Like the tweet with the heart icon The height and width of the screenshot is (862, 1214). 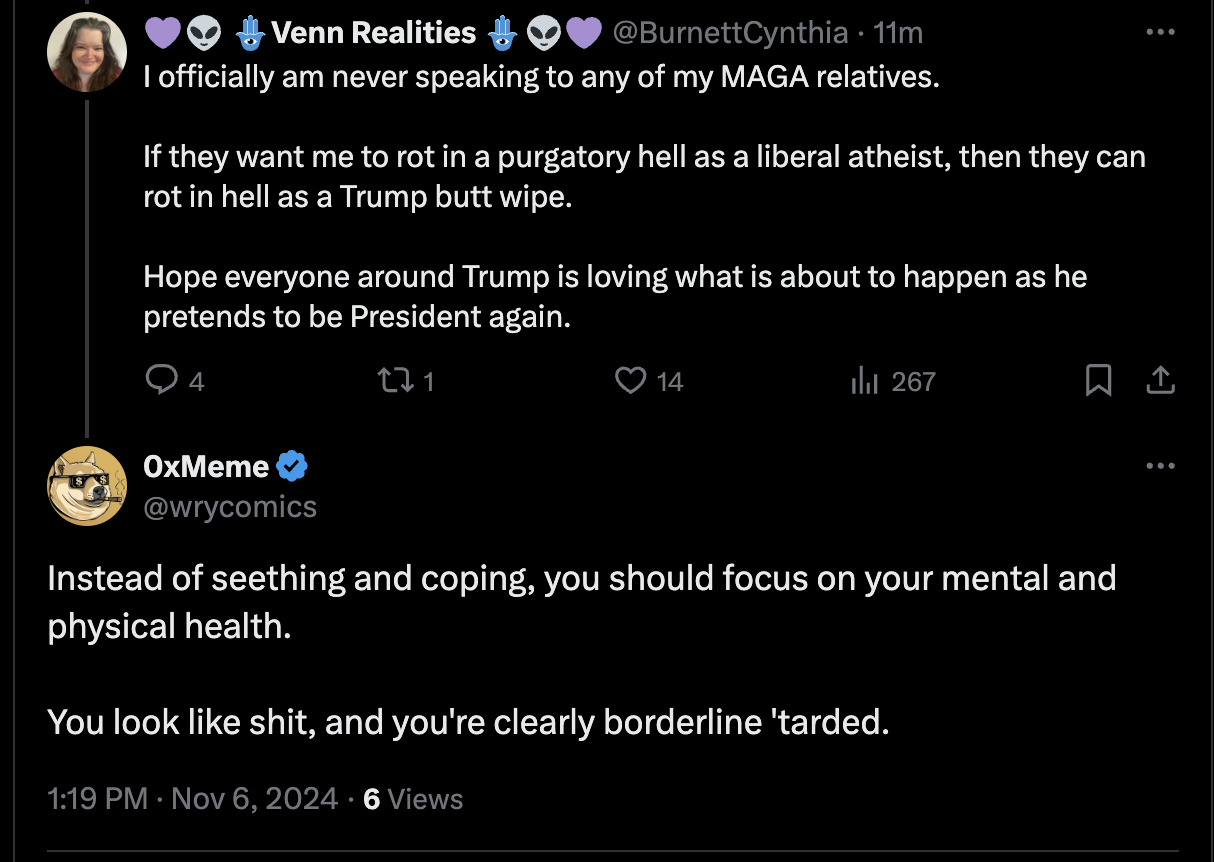630,381
